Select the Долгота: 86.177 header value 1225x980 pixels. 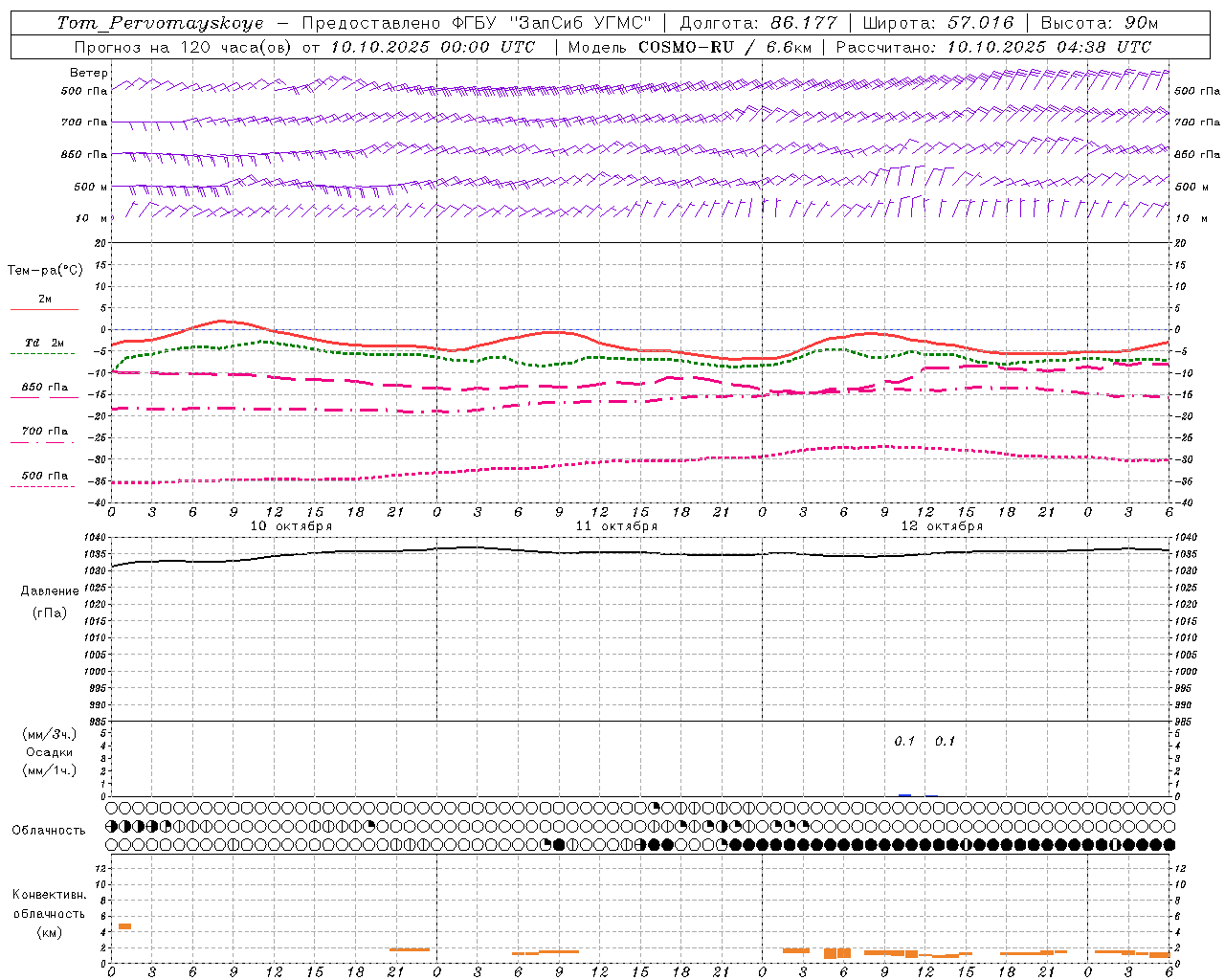(758, 23)
